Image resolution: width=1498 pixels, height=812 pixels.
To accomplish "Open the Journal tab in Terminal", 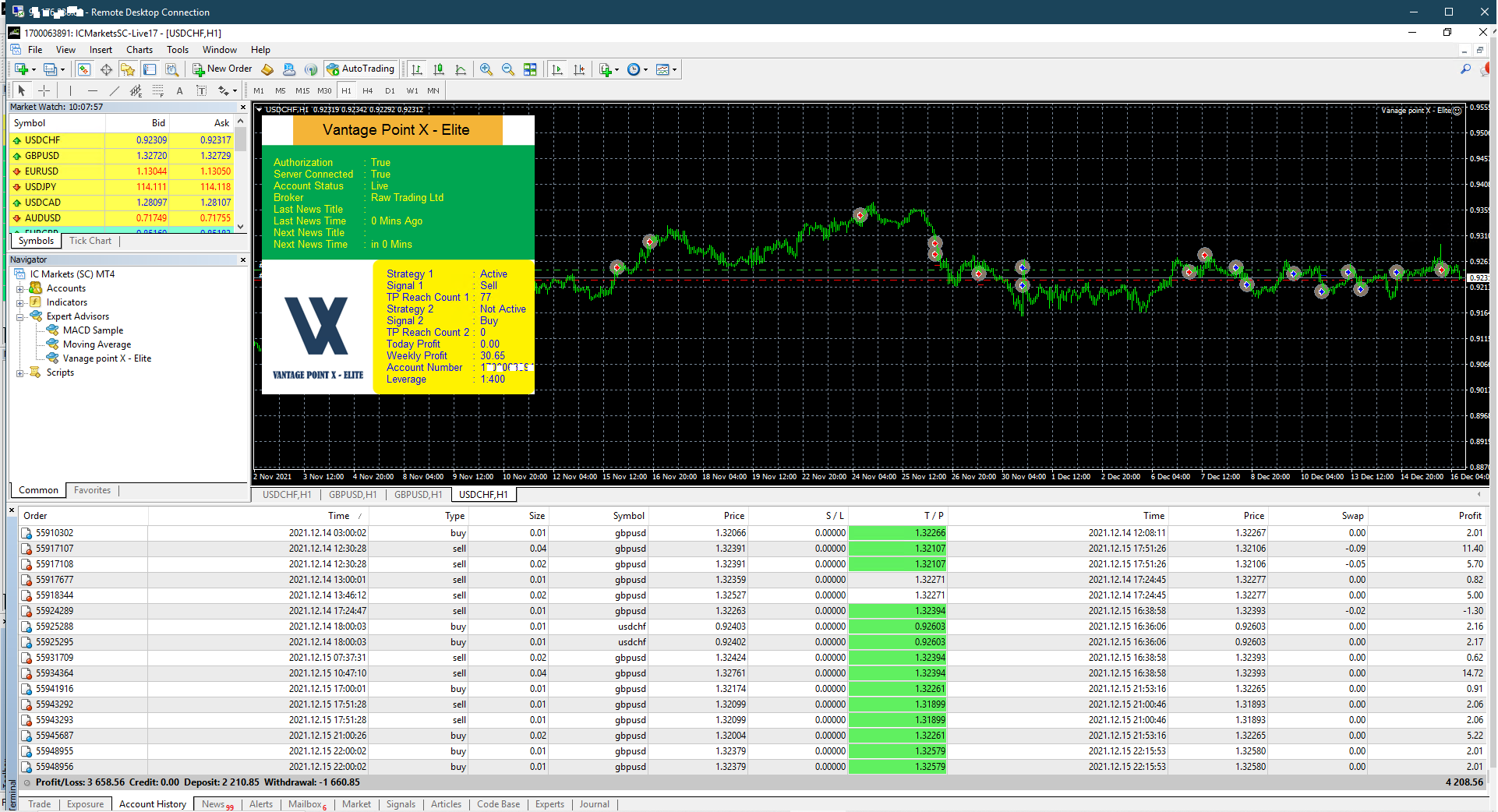I will point(594,804).
